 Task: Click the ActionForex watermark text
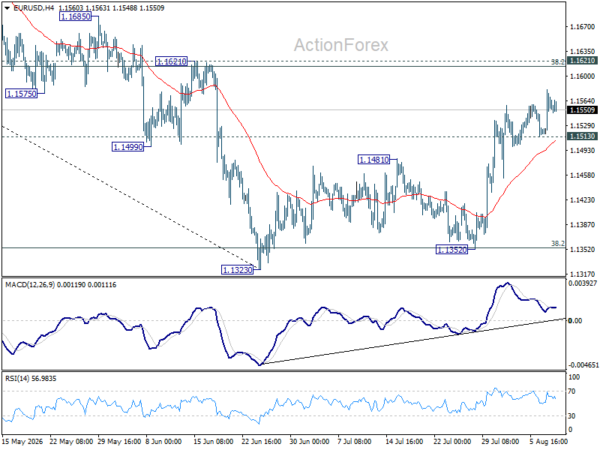(341, 45)
